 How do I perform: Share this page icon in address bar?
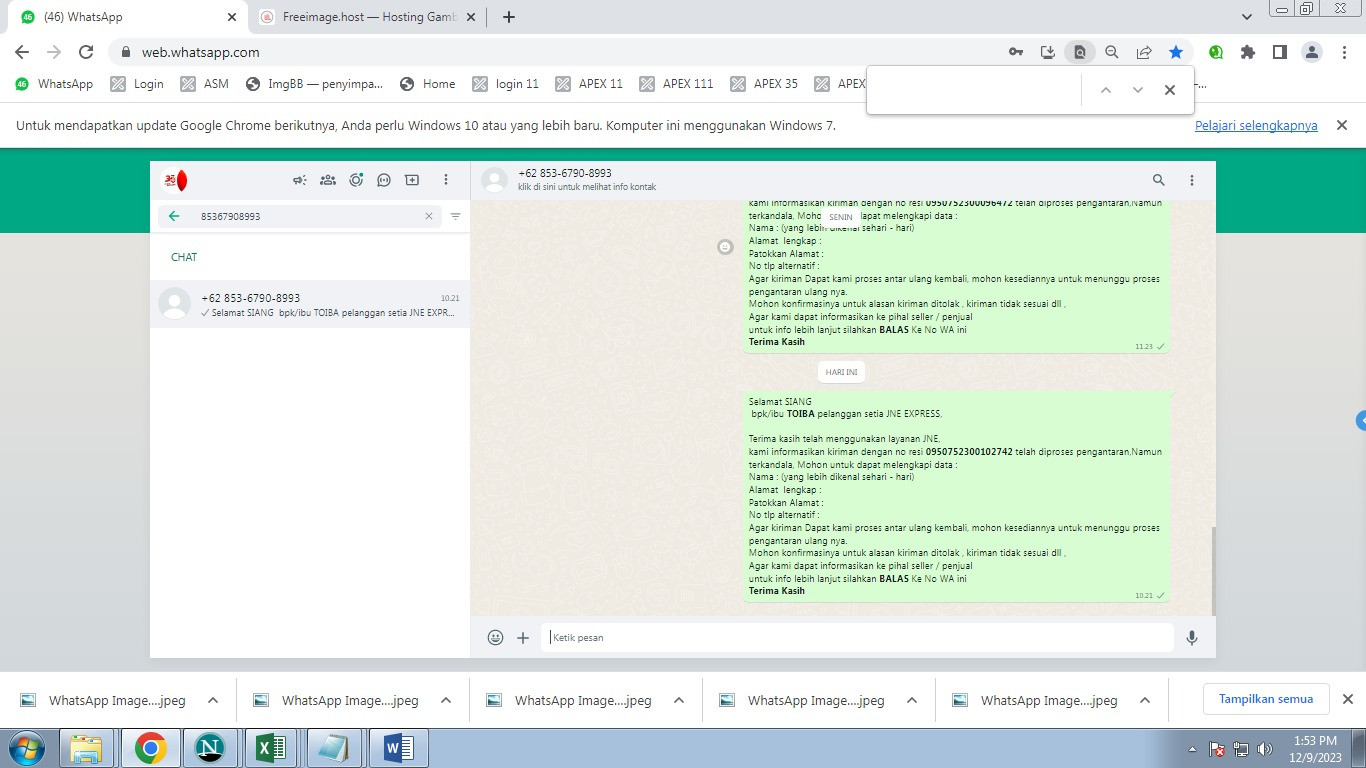[1143, 52]
